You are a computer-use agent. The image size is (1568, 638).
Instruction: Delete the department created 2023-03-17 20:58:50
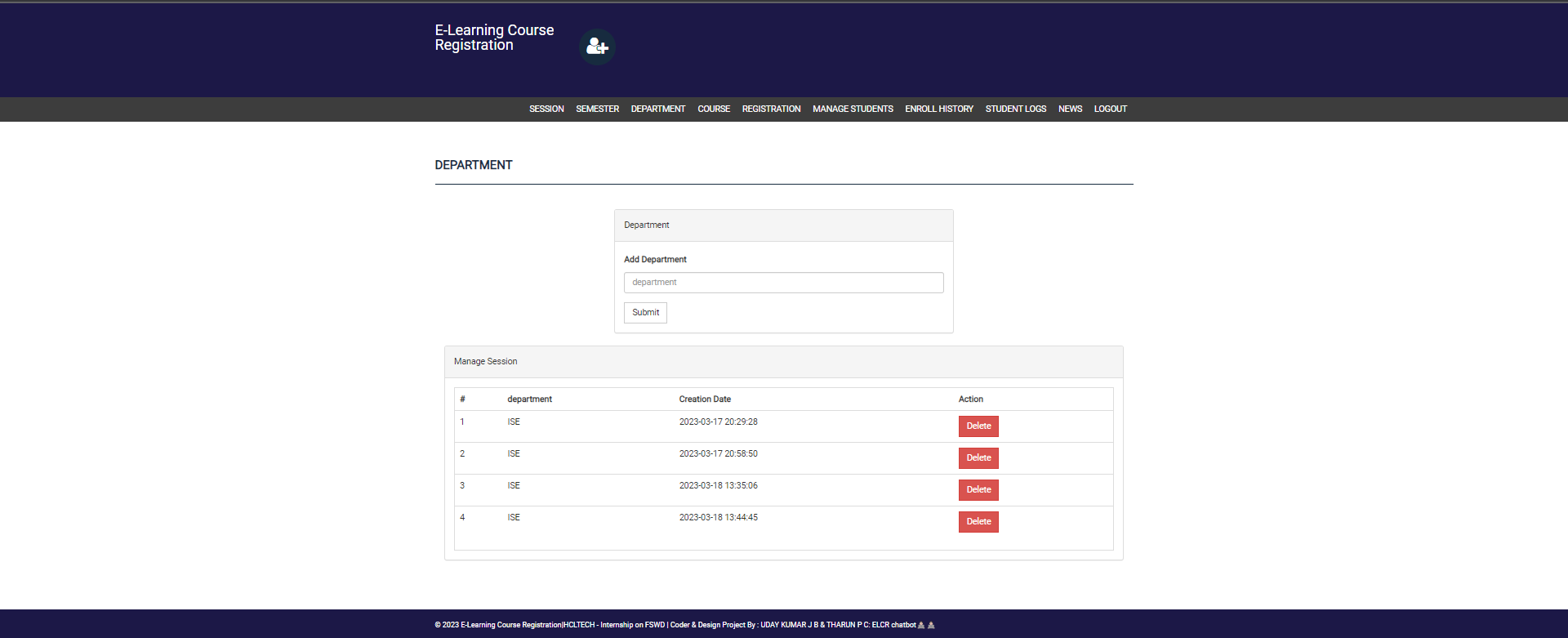pyautogui.click(x=978, y=458)
